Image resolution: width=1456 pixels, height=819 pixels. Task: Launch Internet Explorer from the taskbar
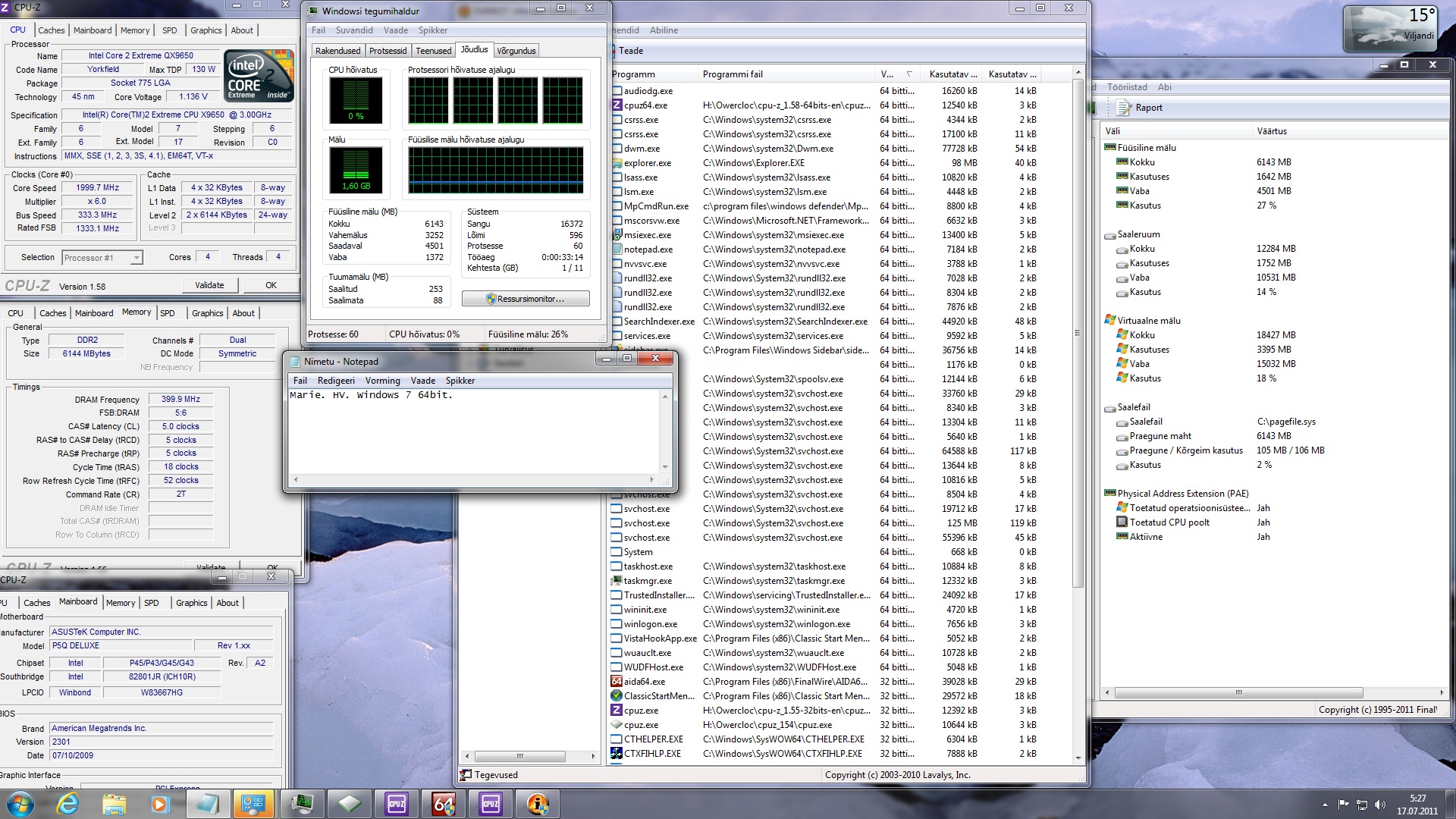pyautogui.click(x=67, y=804)
